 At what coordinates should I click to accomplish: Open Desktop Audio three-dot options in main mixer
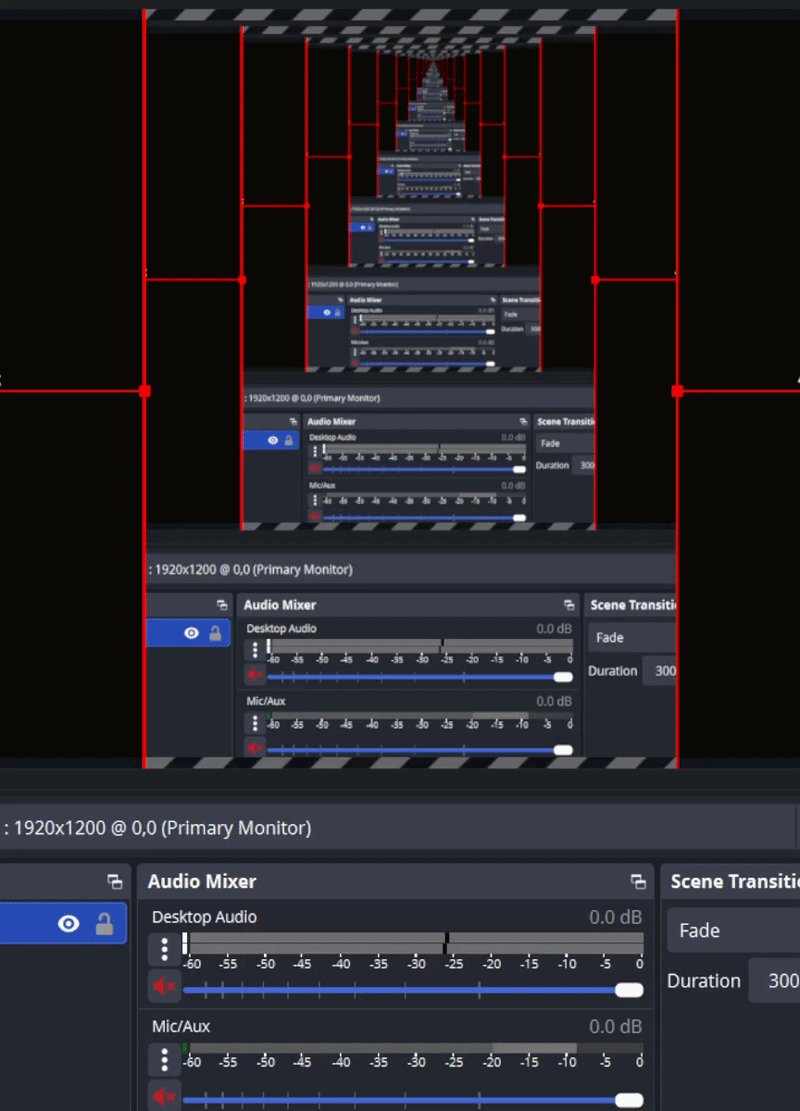(164, 949)
